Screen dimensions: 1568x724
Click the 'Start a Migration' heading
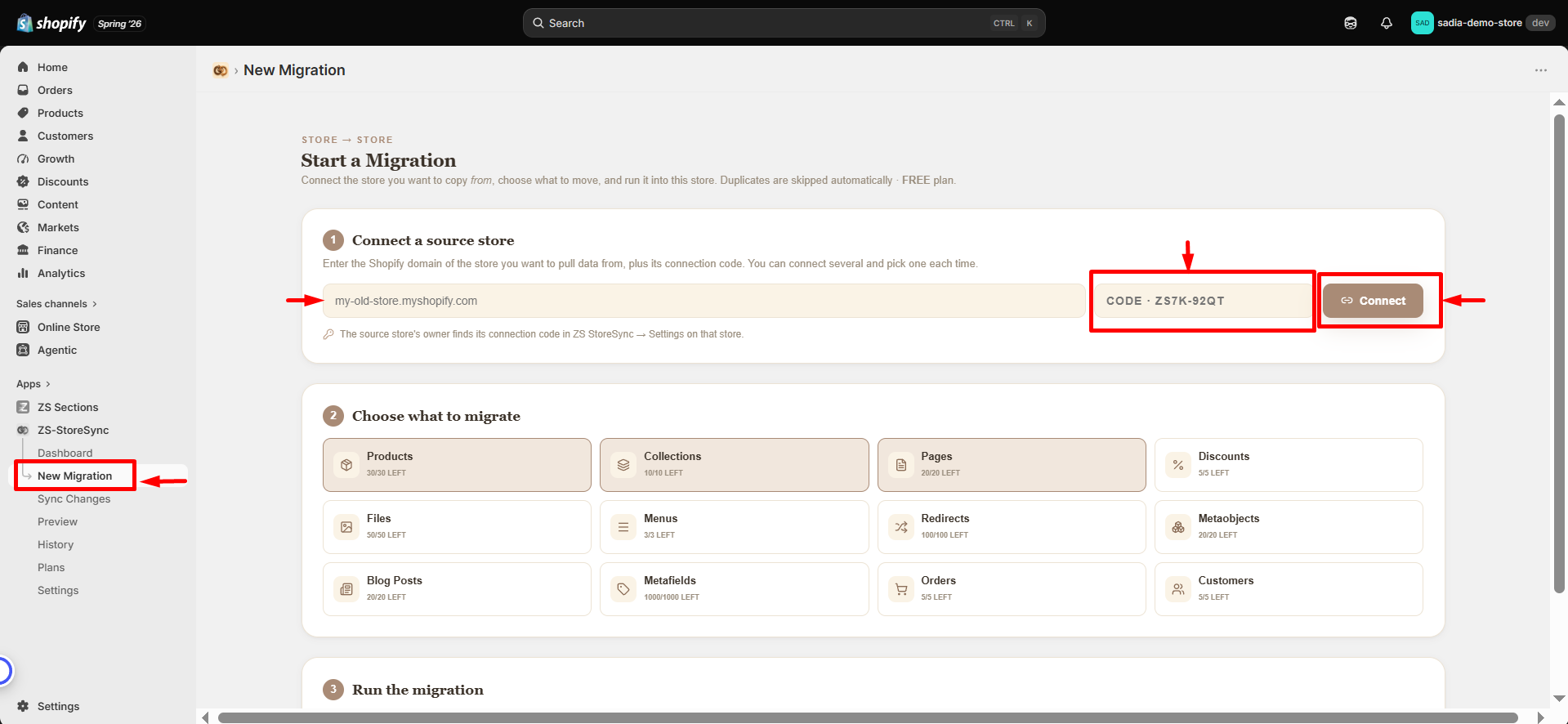[x=378, y=160]
